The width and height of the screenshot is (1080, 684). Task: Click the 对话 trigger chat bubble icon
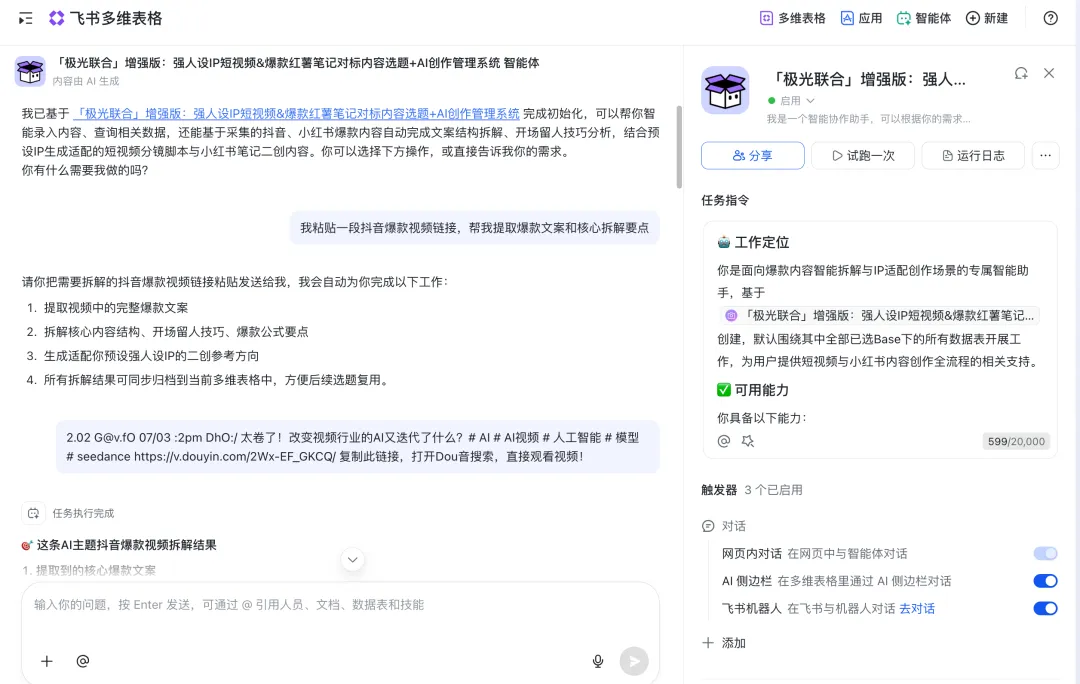708,526
